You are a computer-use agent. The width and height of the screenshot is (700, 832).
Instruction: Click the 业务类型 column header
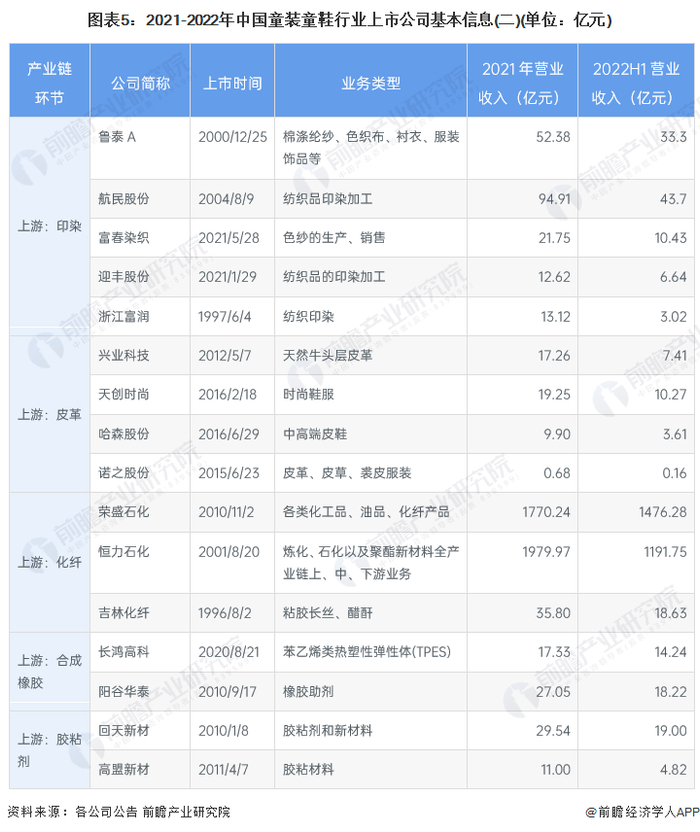tap(370, 81)
